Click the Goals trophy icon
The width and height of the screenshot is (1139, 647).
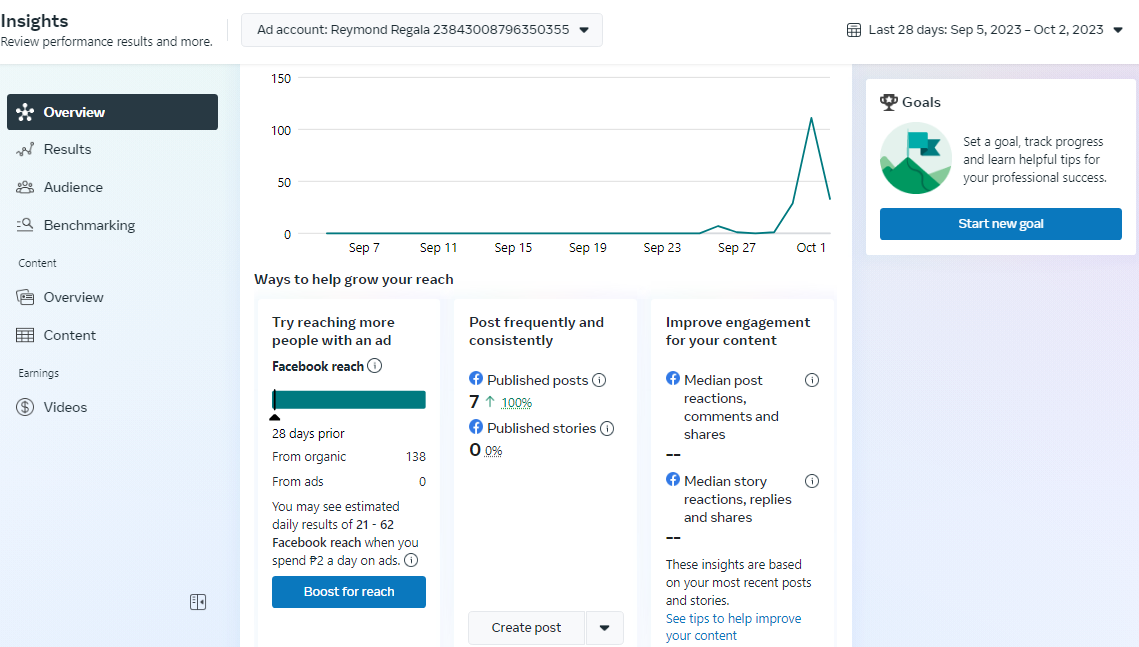click(888, 102)
